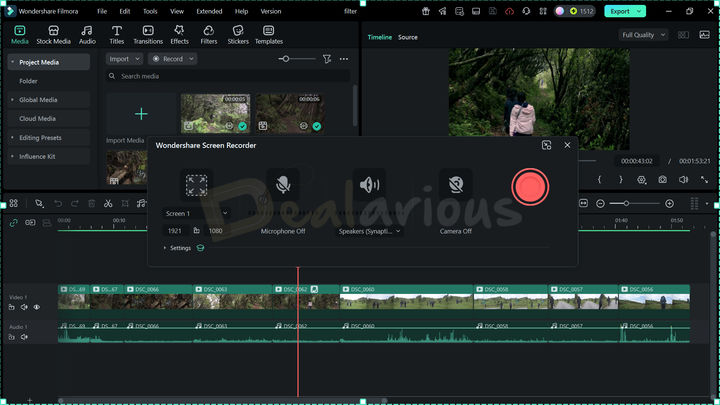Expand Editing Presets in sidebar
This screenshot has width=720, height=405.
click(12, 138)
